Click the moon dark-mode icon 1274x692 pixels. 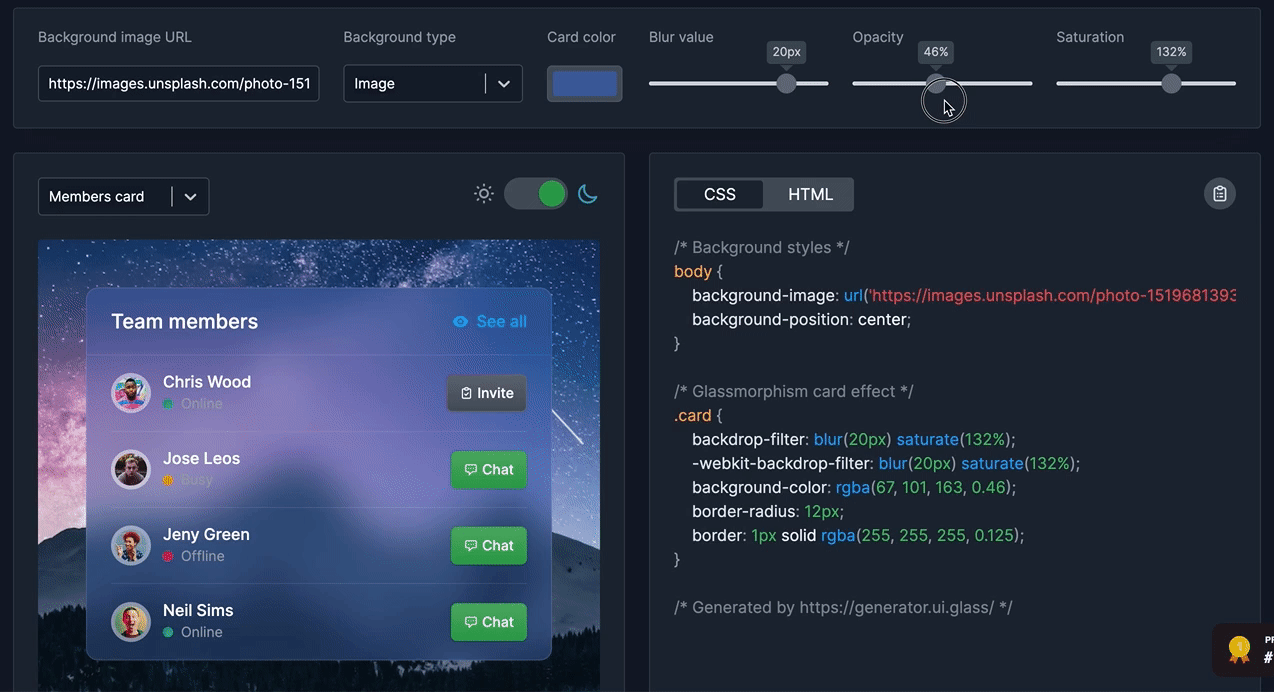pyautogui.click(x=588, y=194)
